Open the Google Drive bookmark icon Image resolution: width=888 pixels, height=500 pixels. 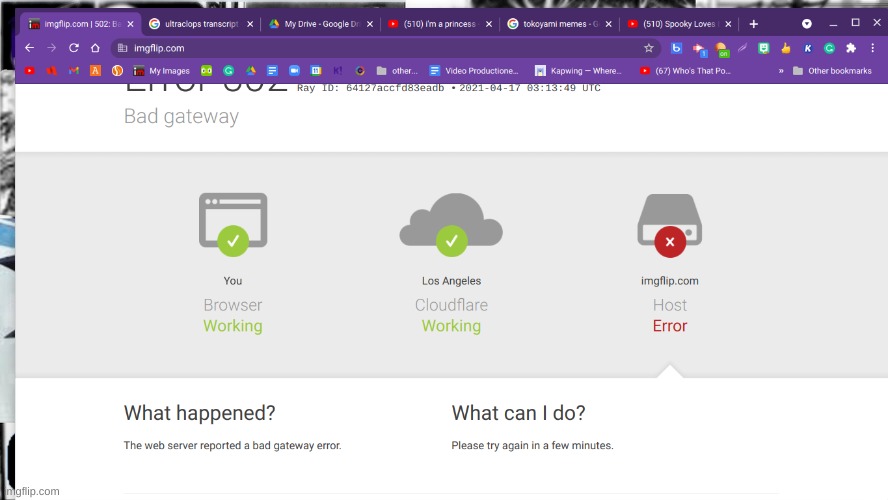click(x=250, y=71)
